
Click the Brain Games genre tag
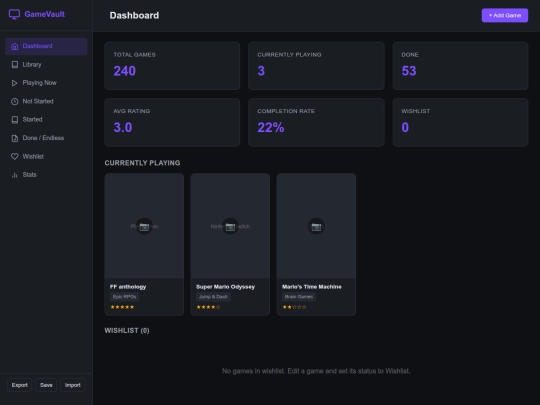(x=299, y=297)
